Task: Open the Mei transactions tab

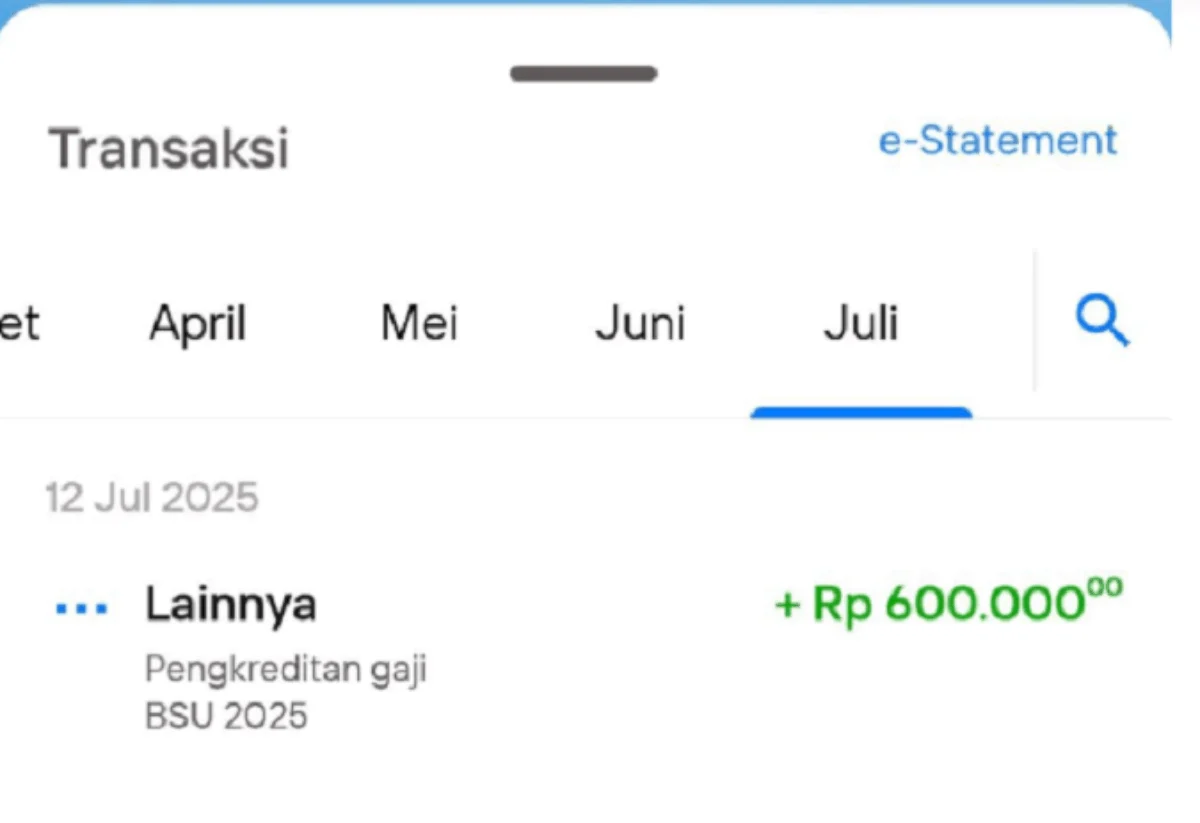Action: click(419, 321)
